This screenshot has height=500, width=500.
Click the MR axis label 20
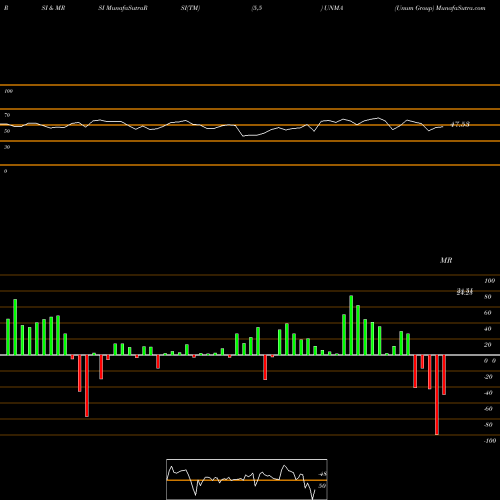(x=487, y=345)
